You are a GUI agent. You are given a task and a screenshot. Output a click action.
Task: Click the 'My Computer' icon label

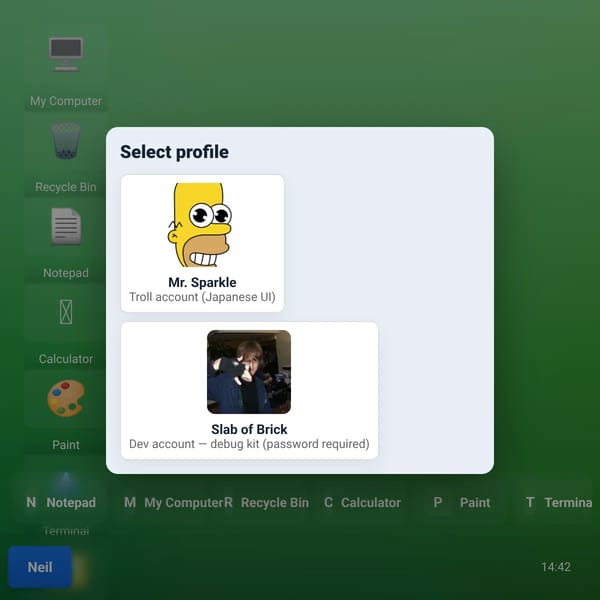point(66,101)
